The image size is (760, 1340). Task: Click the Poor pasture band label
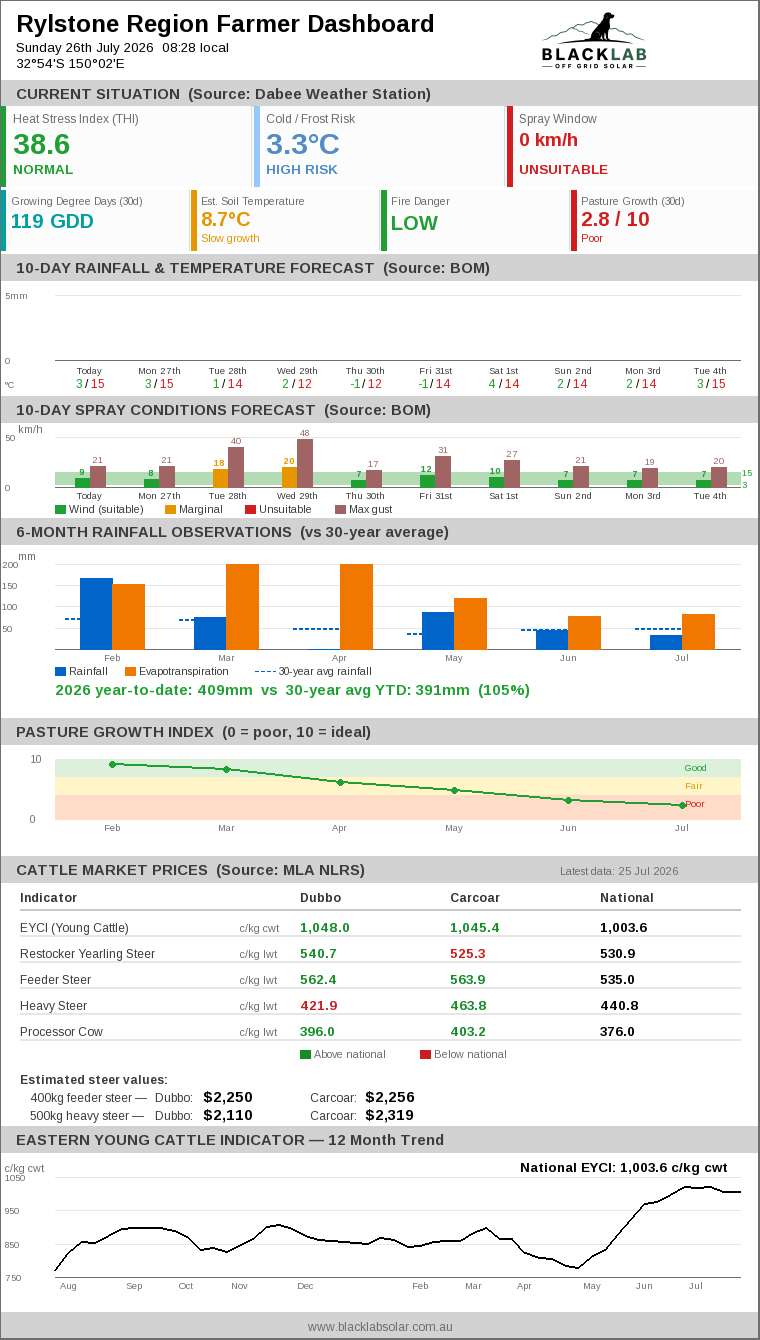(x=695, y=804)
